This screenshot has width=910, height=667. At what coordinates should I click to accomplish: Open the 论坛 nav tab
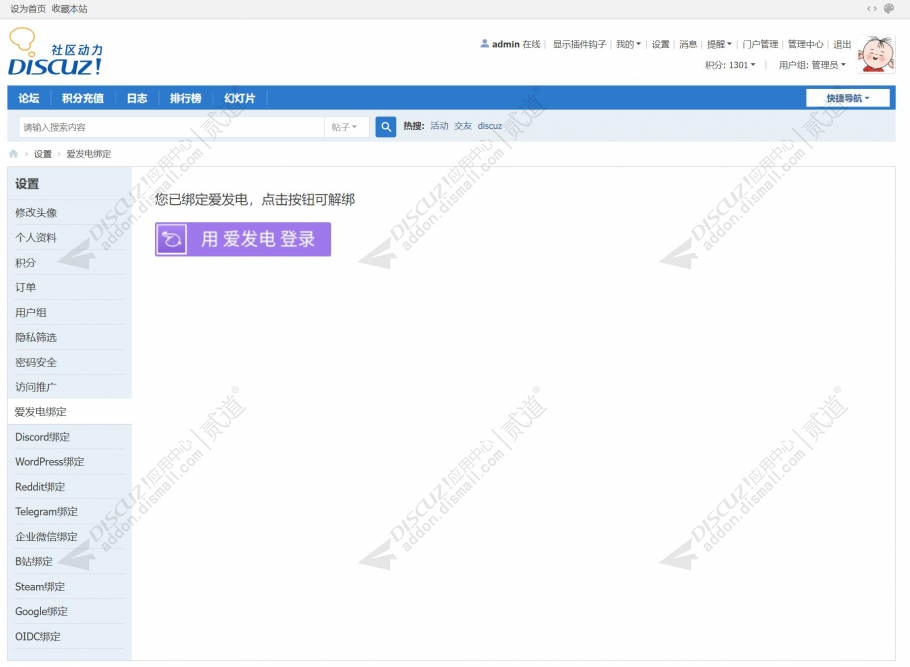pyautogui.click(x=29, y=98)
